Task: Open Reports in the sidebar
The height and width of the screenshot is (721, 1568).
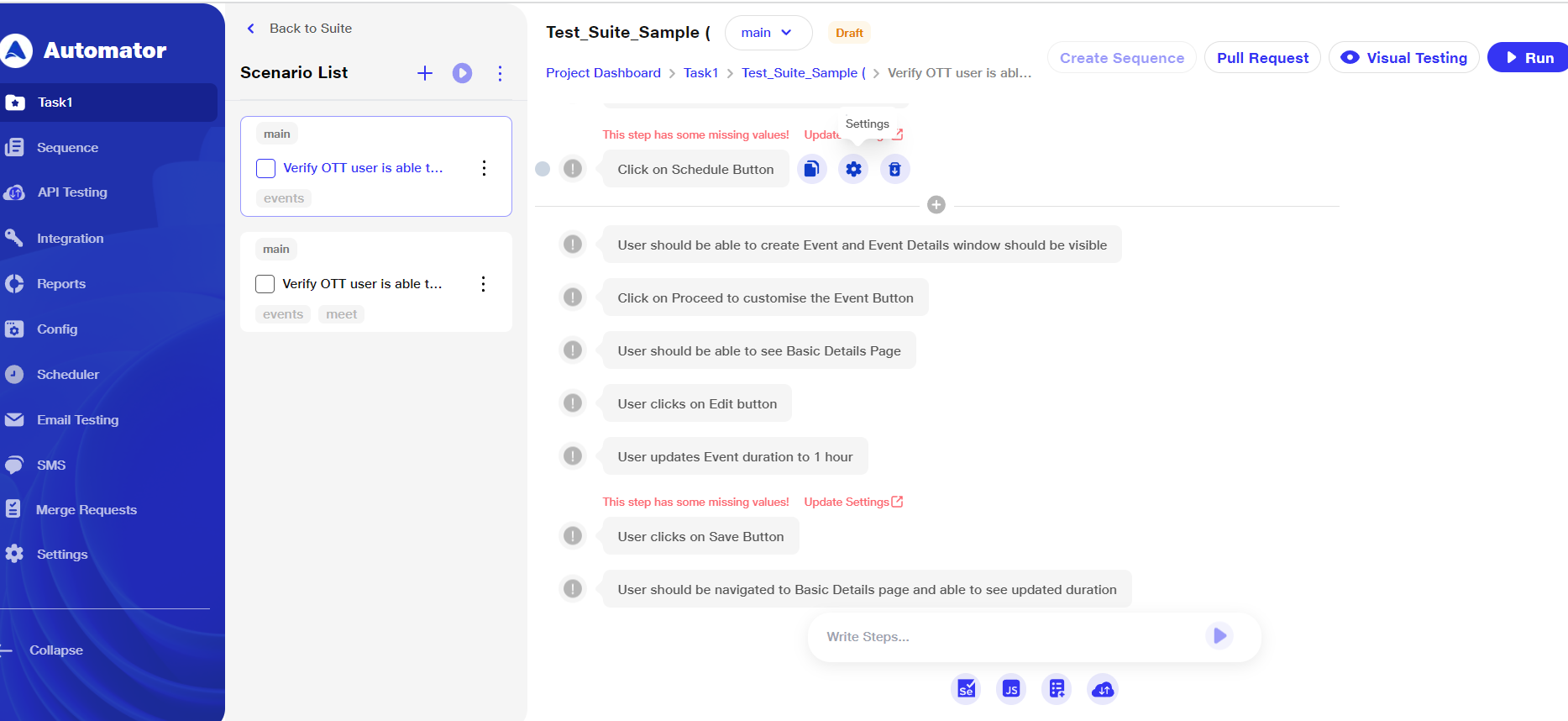Action: tap(61, 284)
